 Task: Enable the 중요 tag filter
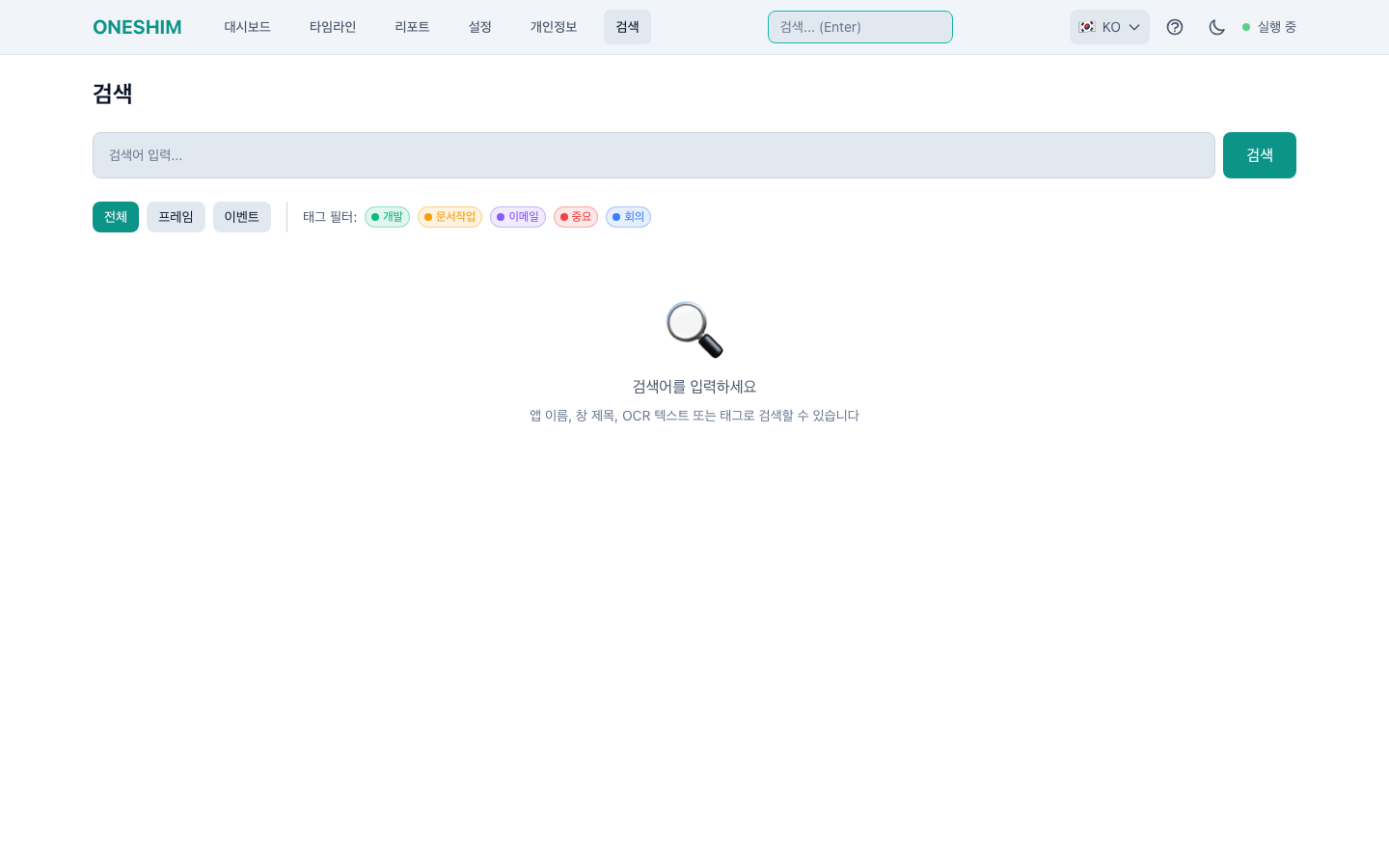(576, 217)
